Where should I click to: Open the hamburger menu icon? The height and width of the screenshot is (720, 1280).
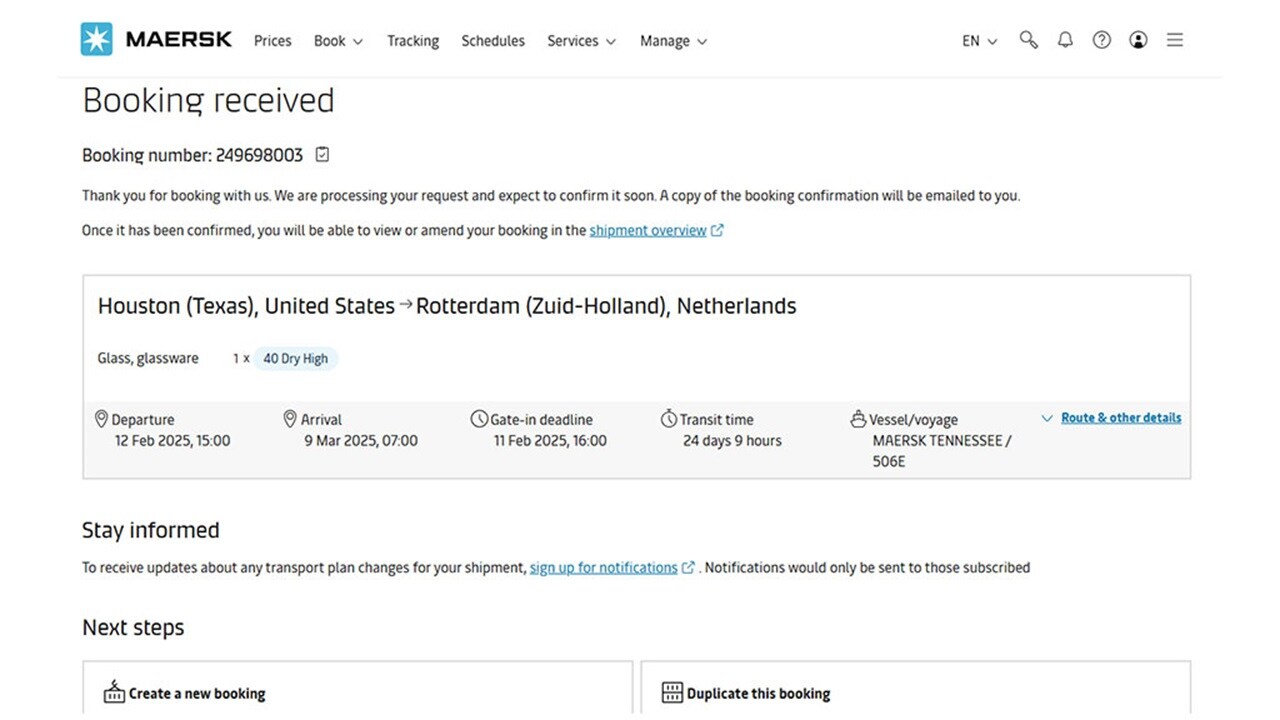[x=1175, y=40]
